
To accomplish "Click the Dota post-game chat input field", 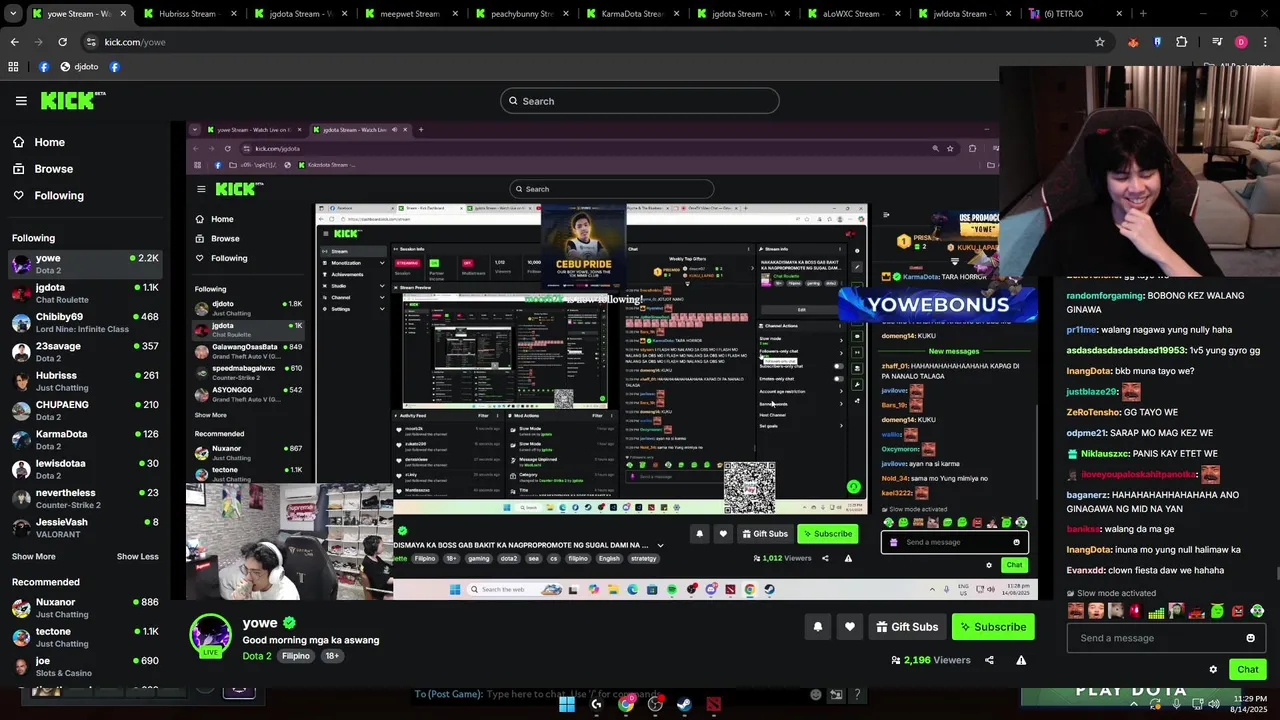I will [x=610, y=694].
